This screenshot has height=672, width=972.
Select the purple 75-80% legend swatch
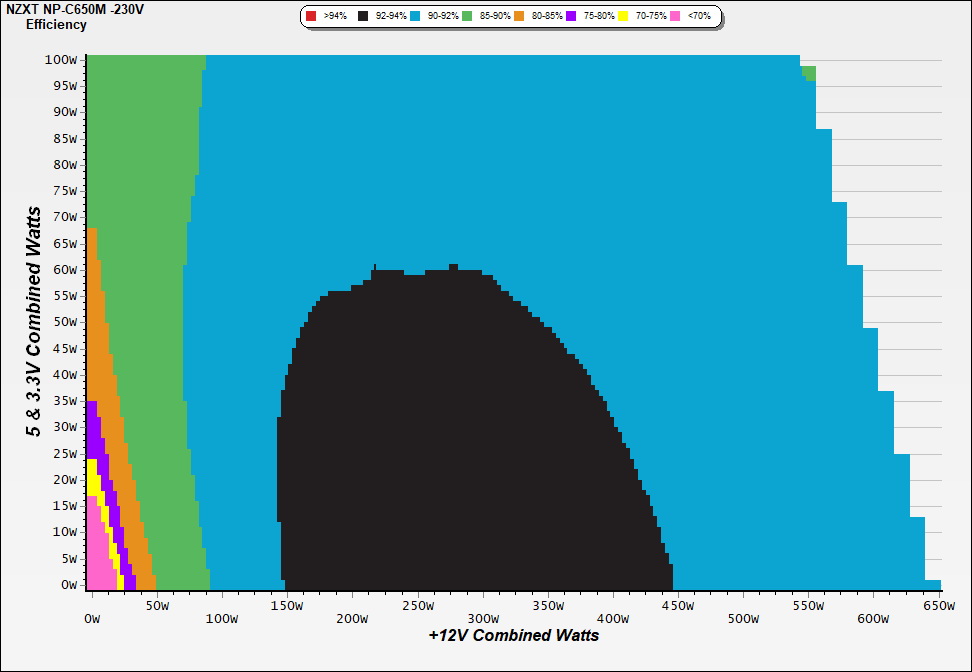click(x=572, y=17)
